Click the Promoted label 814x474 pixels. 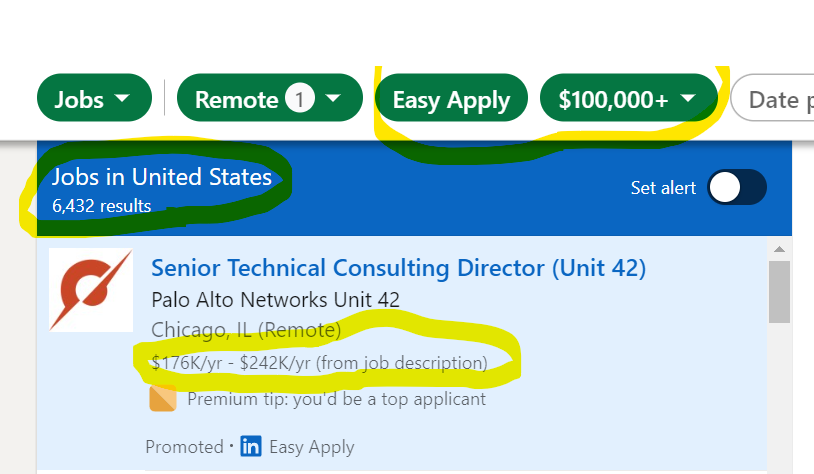tap(184, 446)
